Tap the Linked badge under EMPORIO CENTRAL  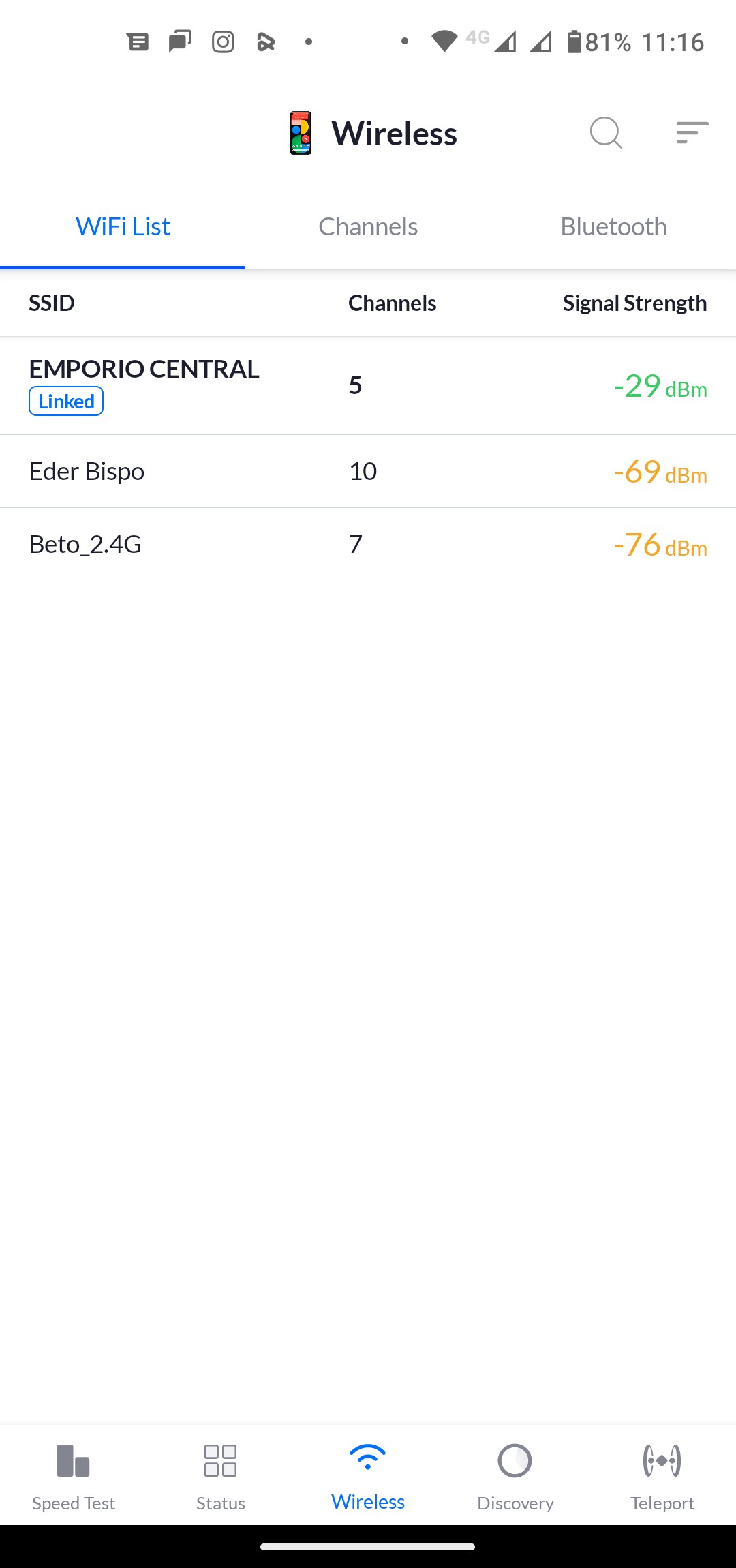[66, 402]
